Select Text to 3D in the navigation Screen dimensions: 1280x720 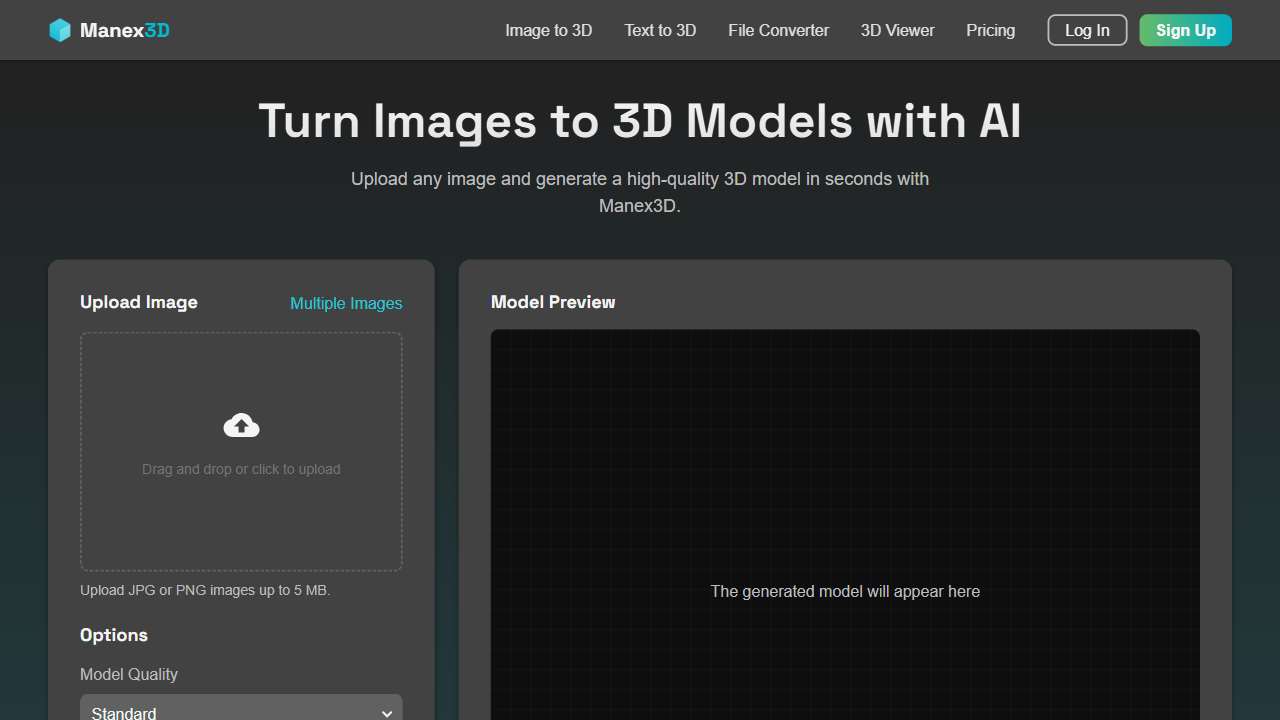pos(659,30)
